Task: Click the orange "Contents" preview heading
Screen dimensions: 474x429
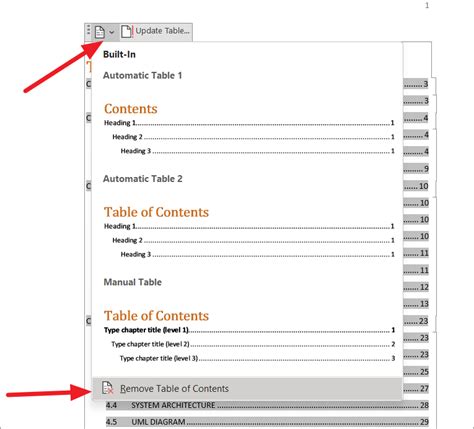Action: 131,109
